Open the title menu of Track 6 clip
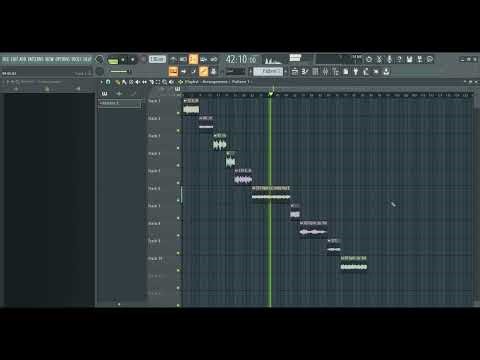Viewport: 480px width, 360px height. pos(271,188)
